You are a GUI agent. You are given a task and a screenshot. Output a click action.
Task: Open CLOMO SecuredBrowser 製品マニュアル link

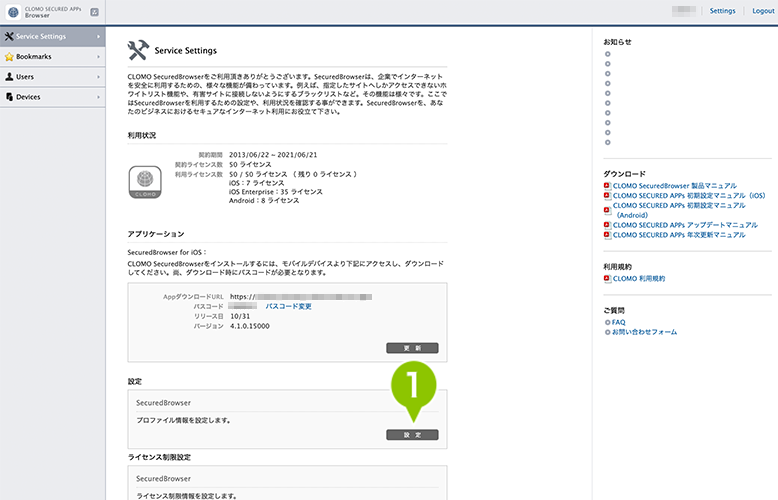675,186
